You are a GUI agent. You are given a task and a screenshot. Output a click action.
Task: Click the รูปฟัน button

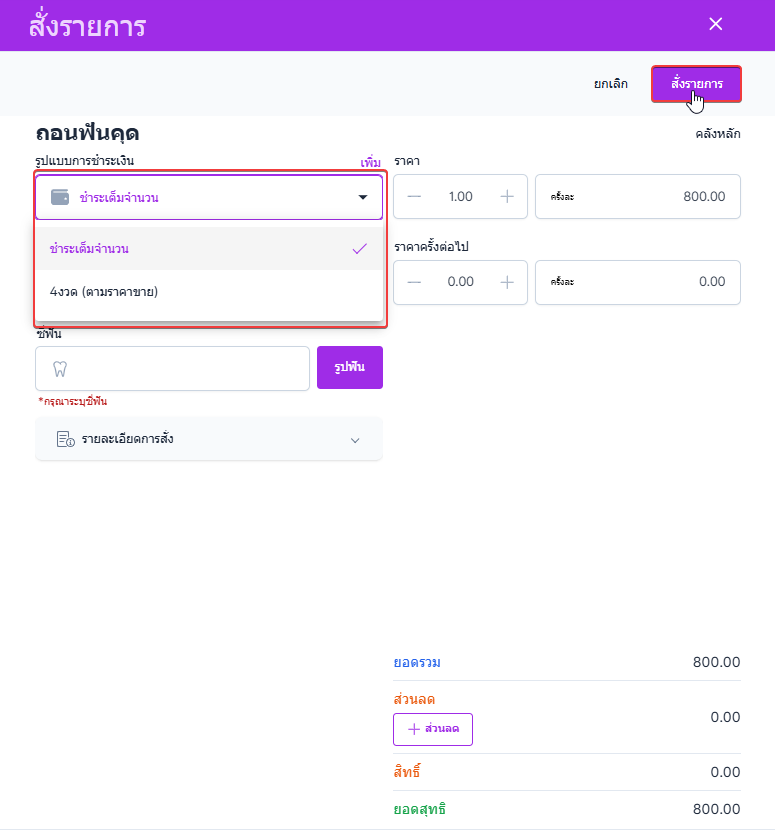350,368
